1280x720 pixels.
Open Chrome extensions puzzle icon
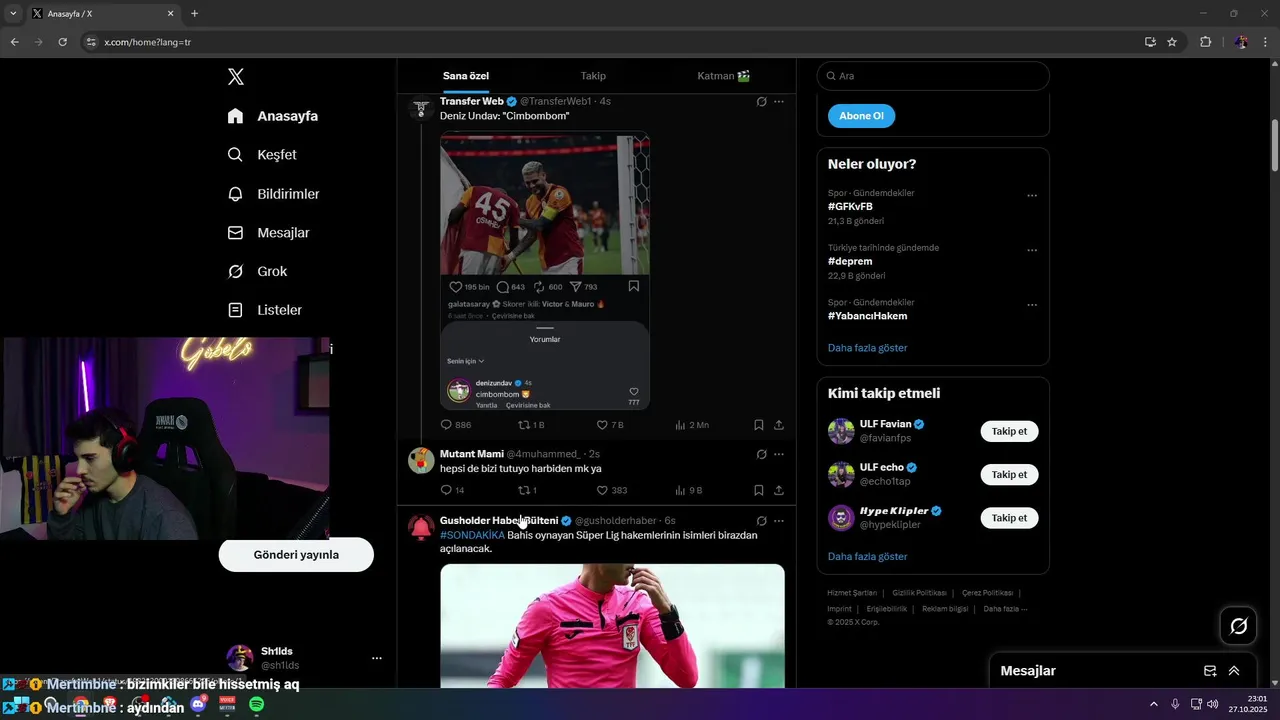pyautogui.click(x=1205, y=42)
